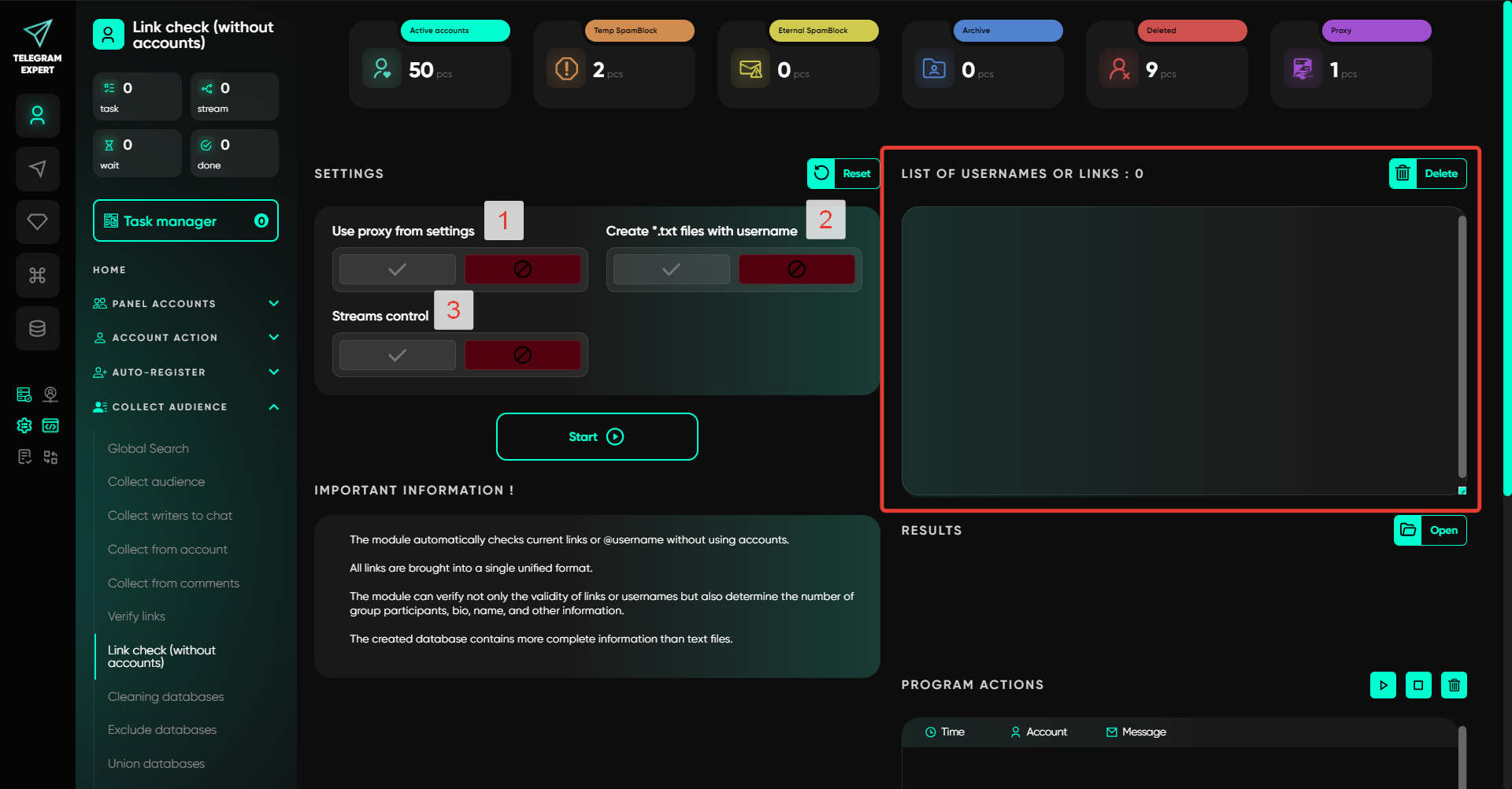Click the usernames list scrollbar
The width and height of the screenshot is (1512, 789).
(1462, 346)
